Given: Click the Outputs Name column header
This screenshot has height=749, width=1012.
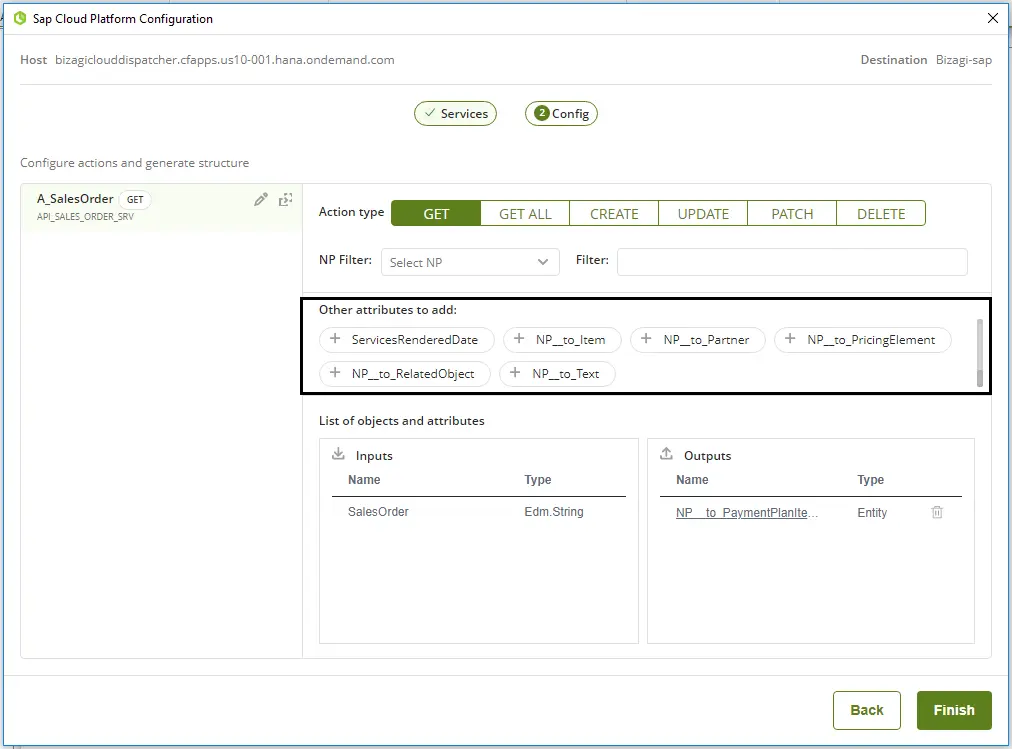Looking at the screenshot, I should click(692, 480).
